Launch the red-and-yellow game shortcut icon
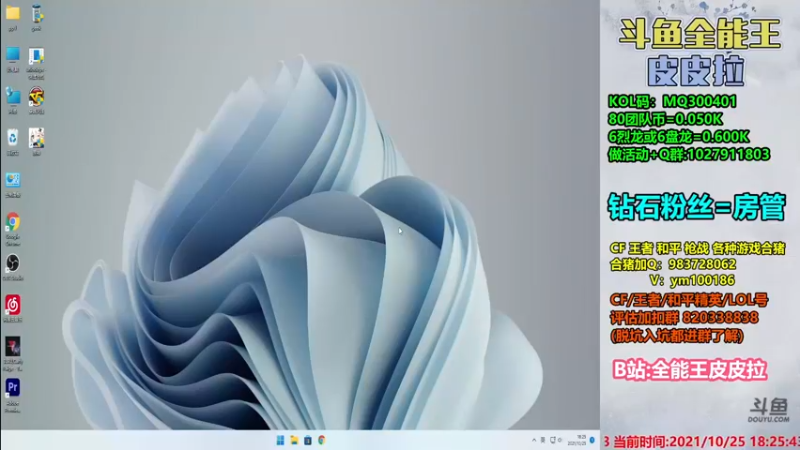Viewport: 800px width, 450px height. pos(36,96)
